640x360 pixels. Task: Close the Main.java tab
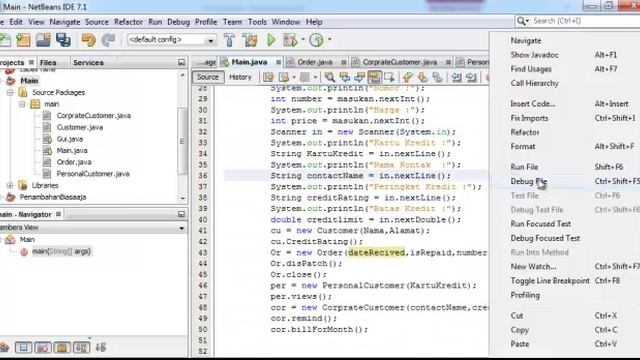click(278, 62)
